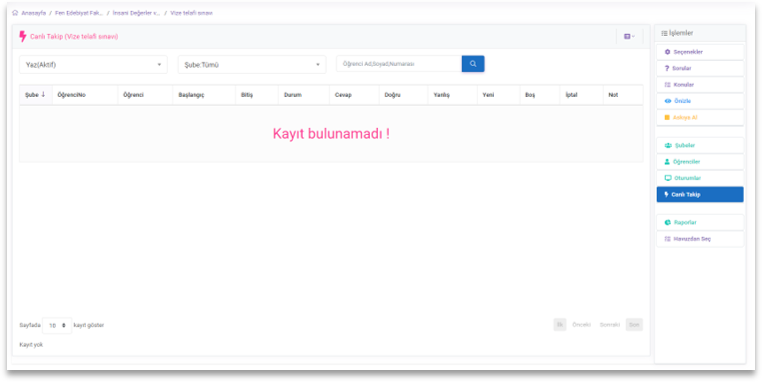Screen dimensions: 762x382
Task: Sort by the Doğru column header
Action: pyautogui.click(x=403, y=95)
